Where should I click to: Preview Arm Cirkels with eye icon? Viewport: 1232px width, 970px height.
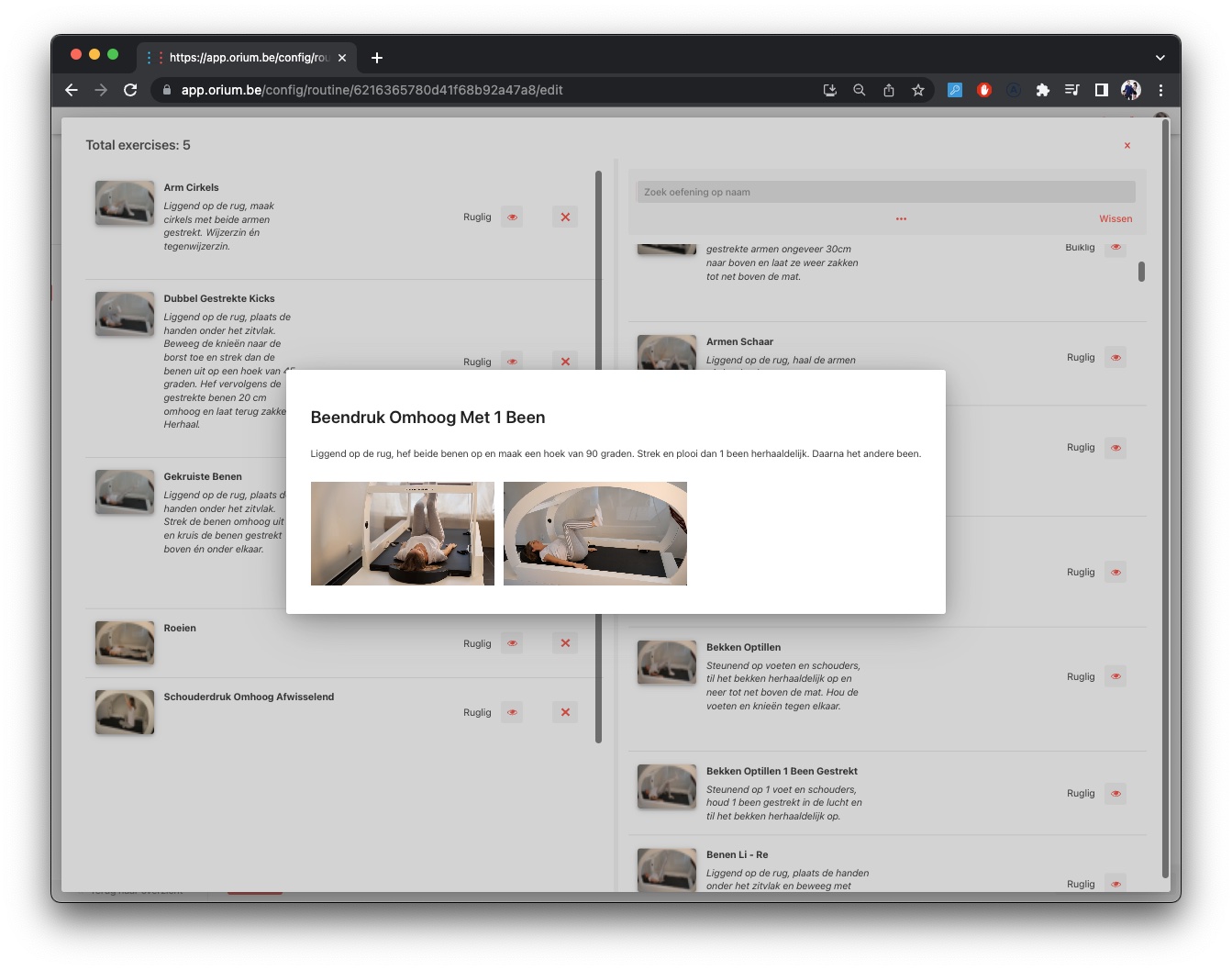point(513,217)
